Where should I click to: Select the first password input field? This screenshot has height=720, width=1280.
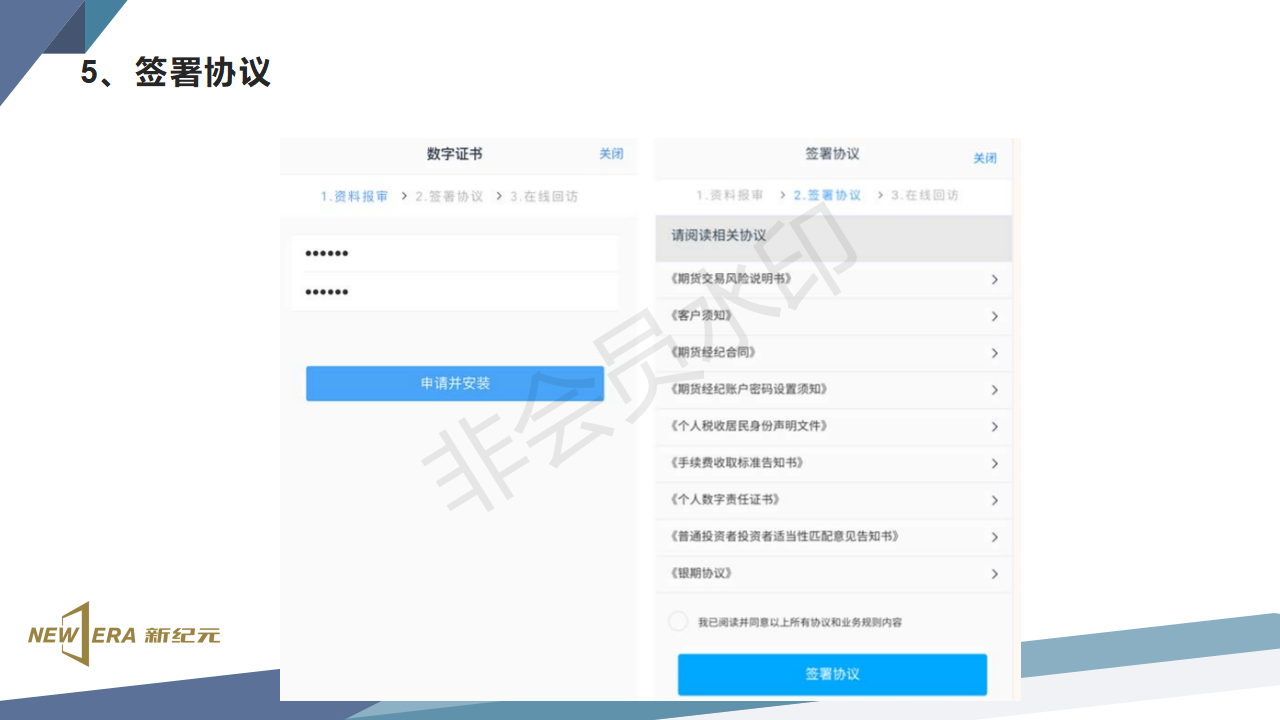point(455,254)
